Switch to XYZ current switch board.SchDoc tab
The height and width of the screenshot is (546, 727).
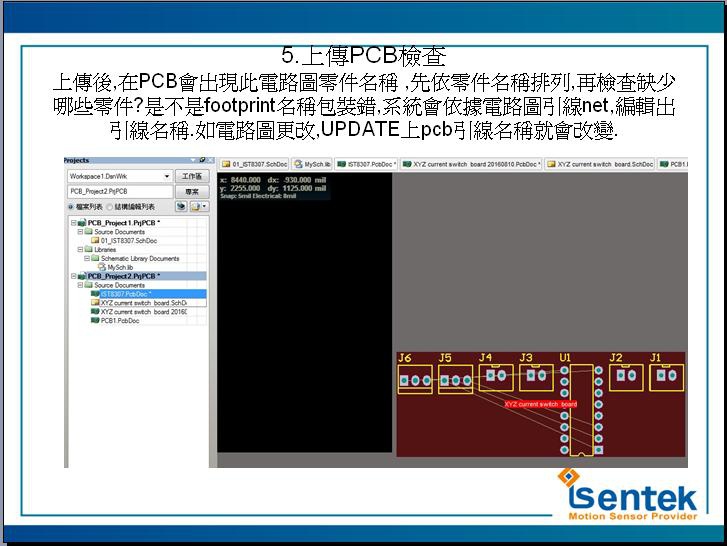tap(600, 164)
